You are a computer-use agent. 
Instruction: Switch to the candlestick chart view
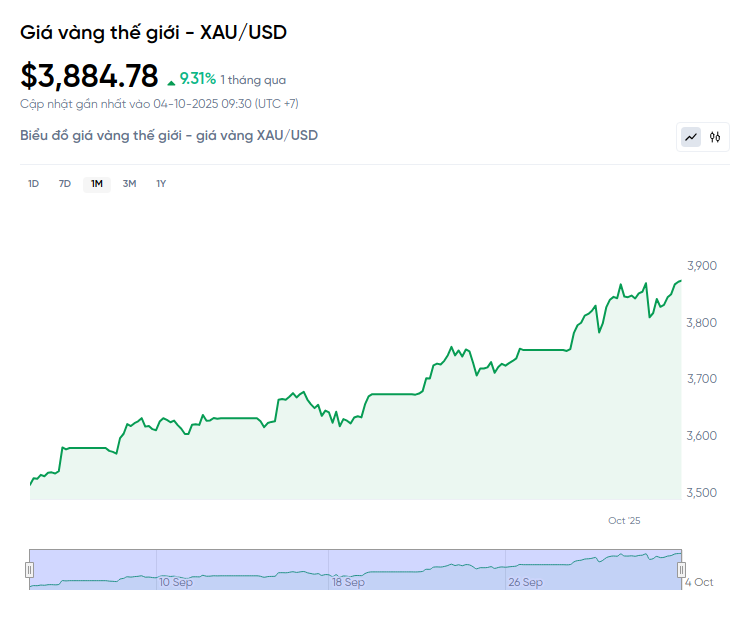coord(715,137)
